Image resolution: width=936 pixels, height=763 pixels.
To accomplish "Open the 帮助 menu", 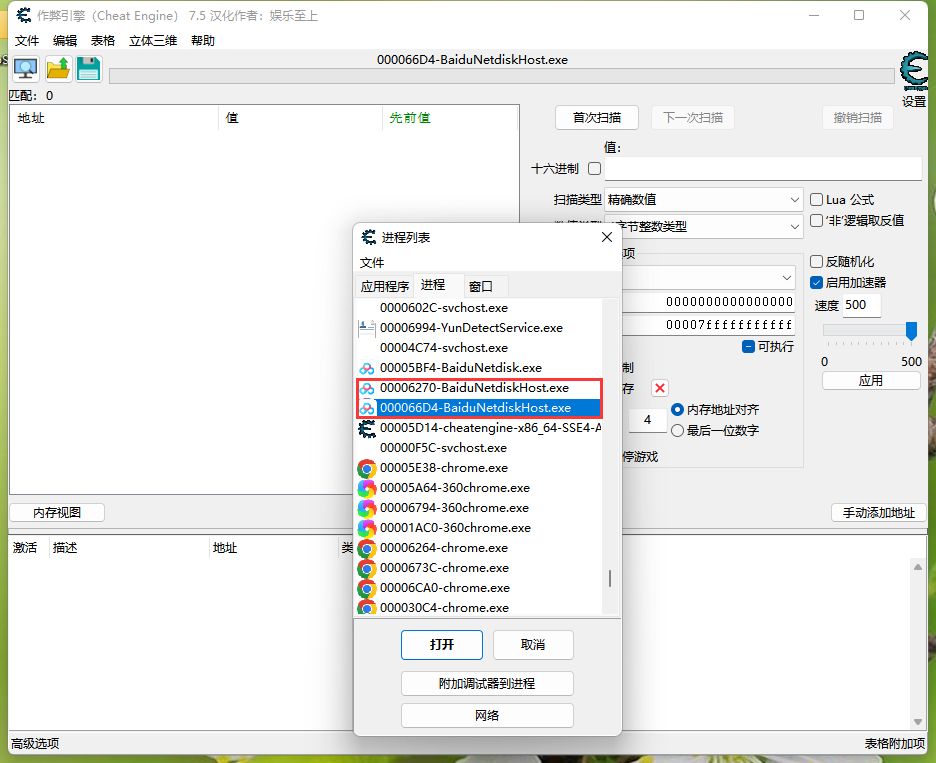I will pyautogui.click(x=203, y=41).
